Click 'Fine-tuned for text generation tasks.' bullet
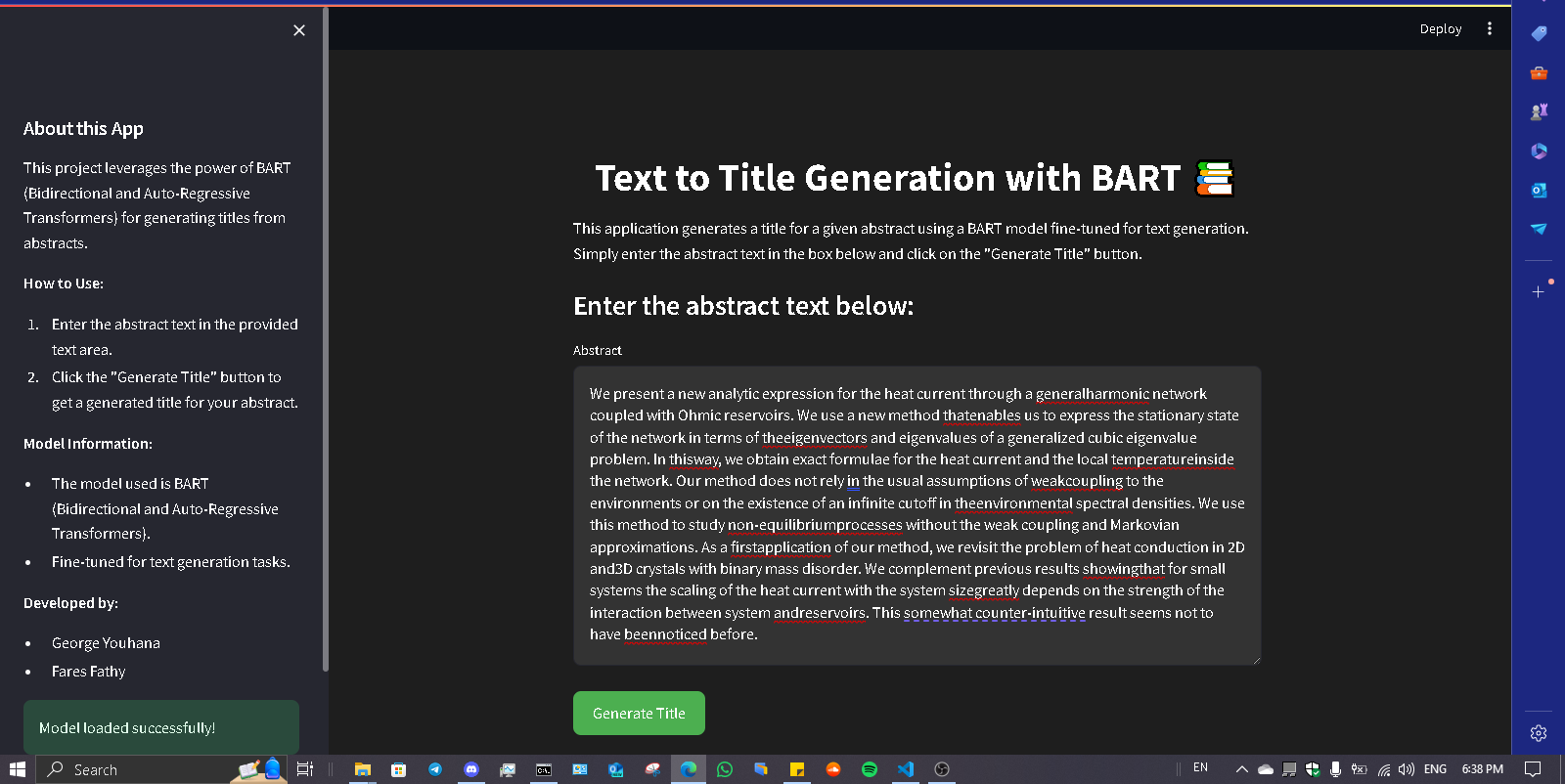Viewport: 1565px width, 784px height. (x=171, y=562)
